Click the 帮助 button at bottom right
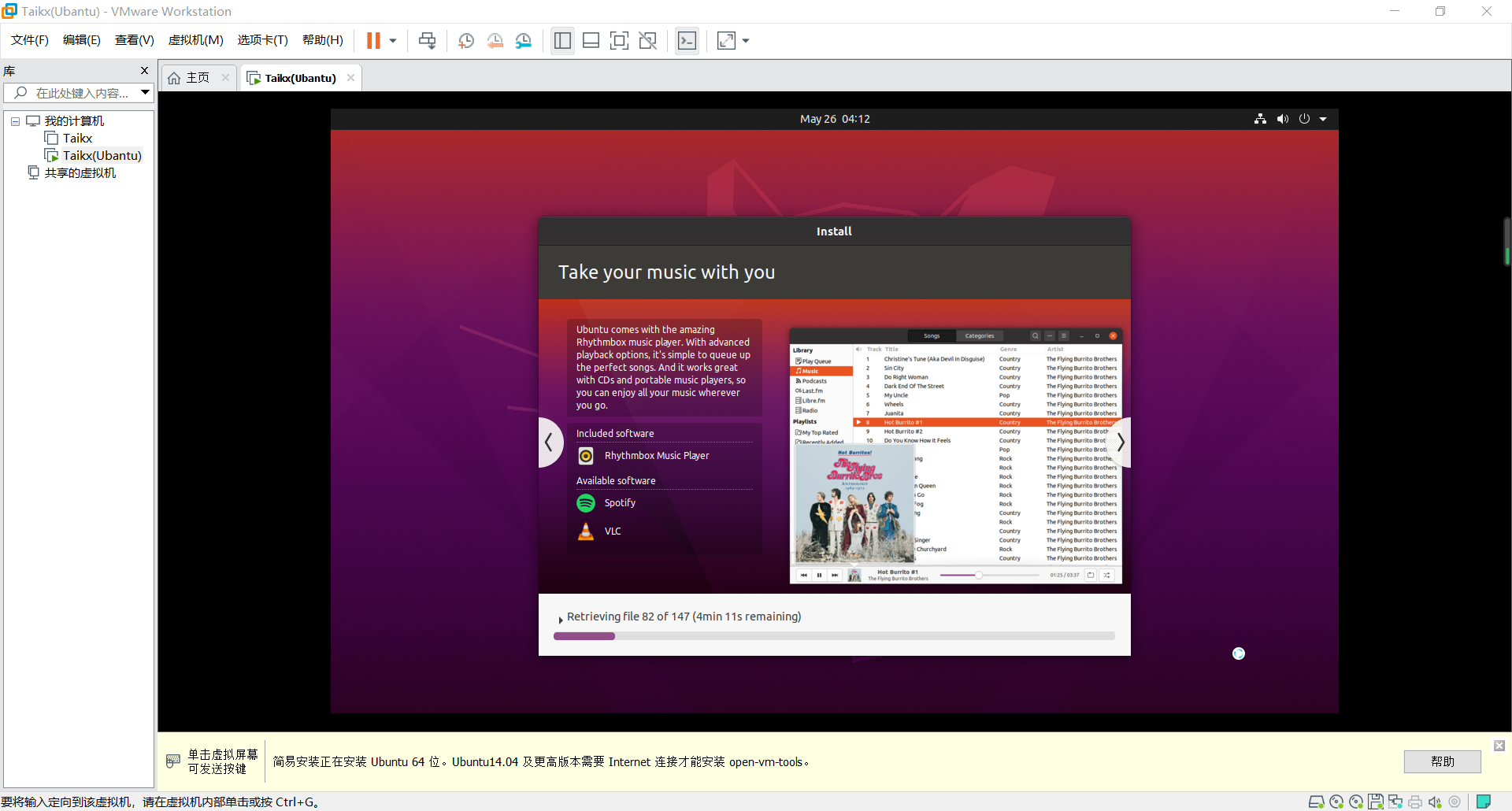Viewport: 1512px width, 811px height. [1442, 761]
